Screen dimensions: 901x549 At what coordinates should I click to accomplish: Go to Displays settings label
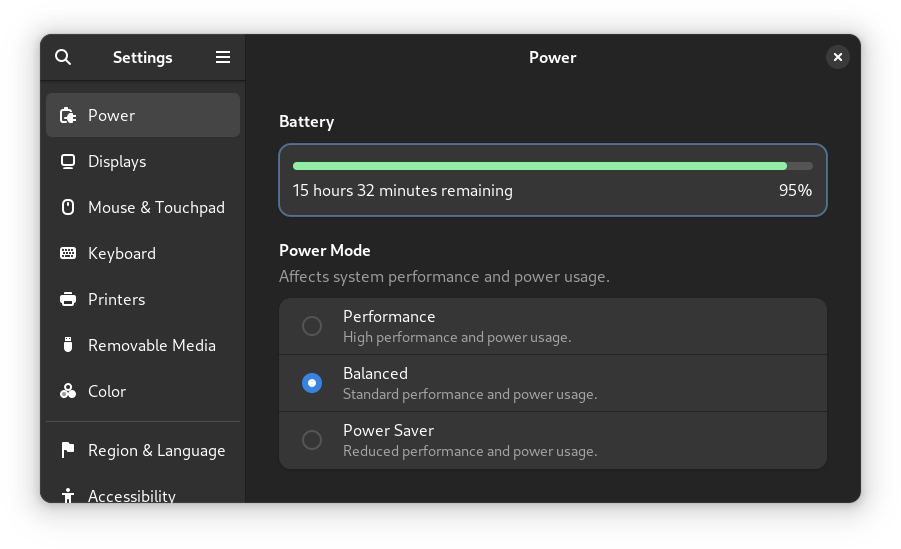117,162
